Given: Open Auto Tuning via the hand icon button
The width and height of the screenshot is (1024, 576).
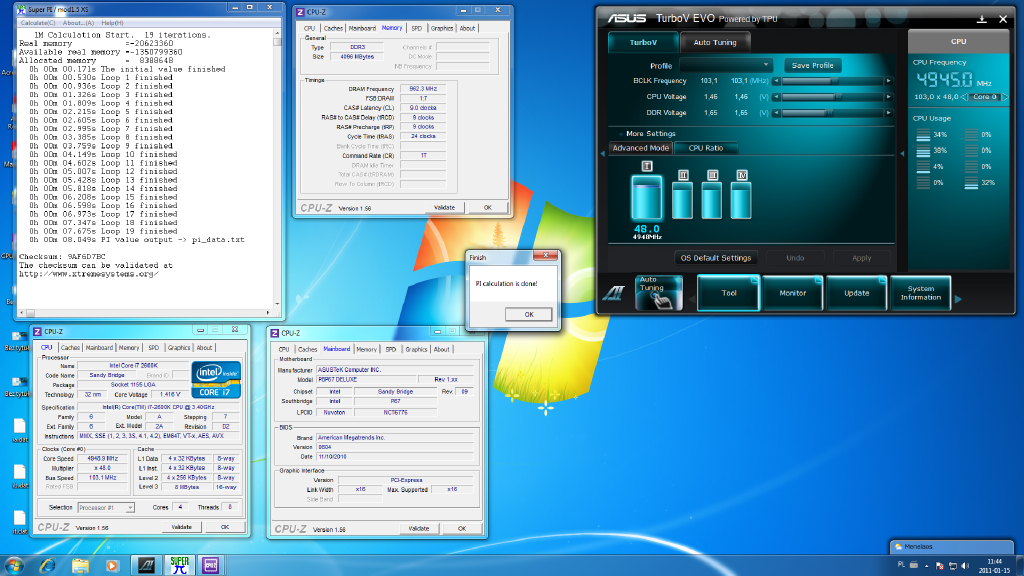Looking at the screenshot, I should pos(658,293).
